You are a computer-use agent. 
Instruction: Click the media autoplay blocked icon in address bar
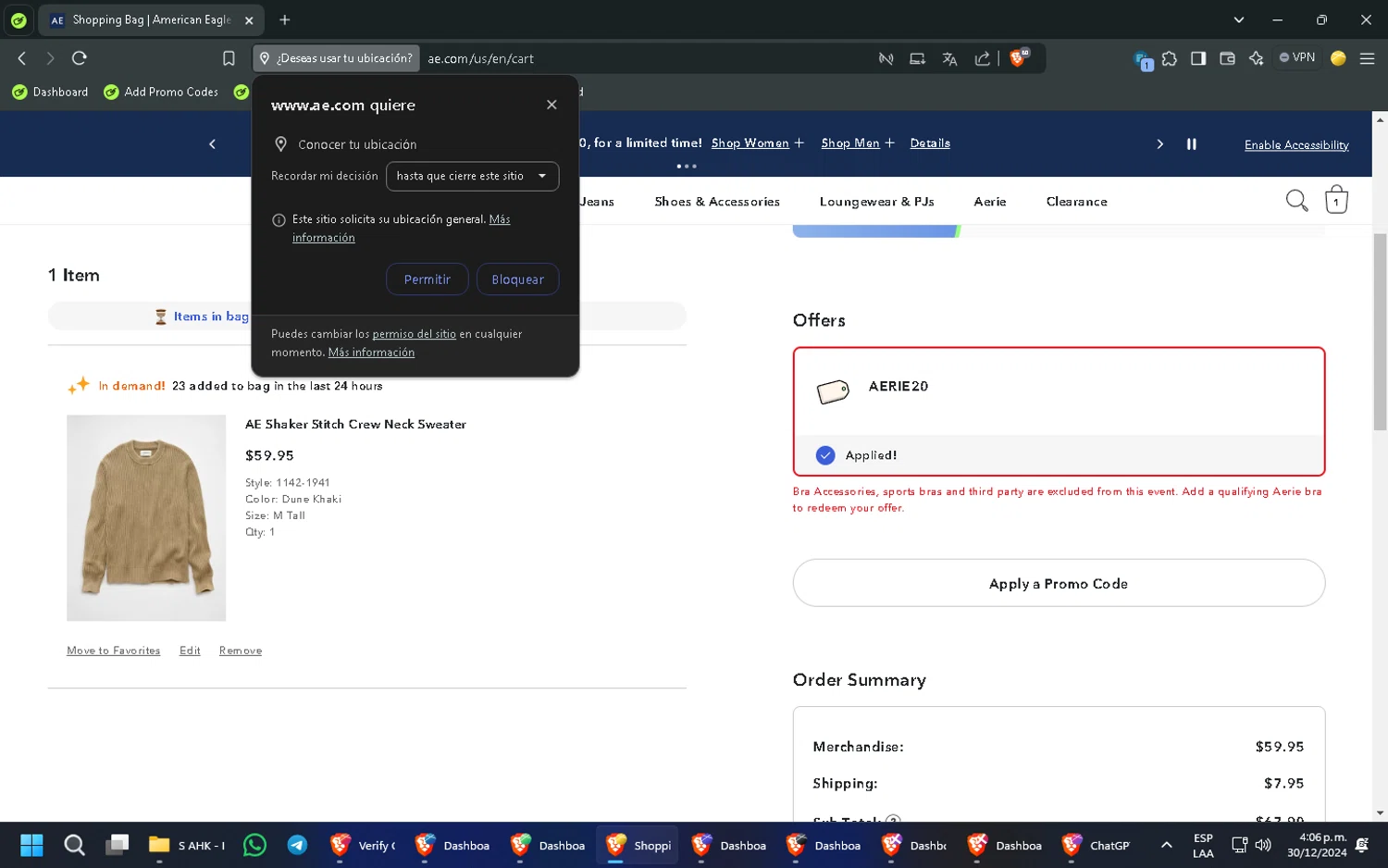[x=886, y=59]
